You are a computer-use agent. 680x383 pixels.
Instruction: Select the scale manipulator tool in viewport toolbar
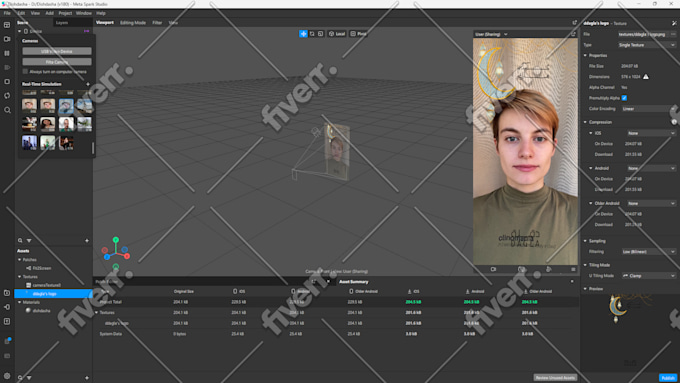pos(320,34)
